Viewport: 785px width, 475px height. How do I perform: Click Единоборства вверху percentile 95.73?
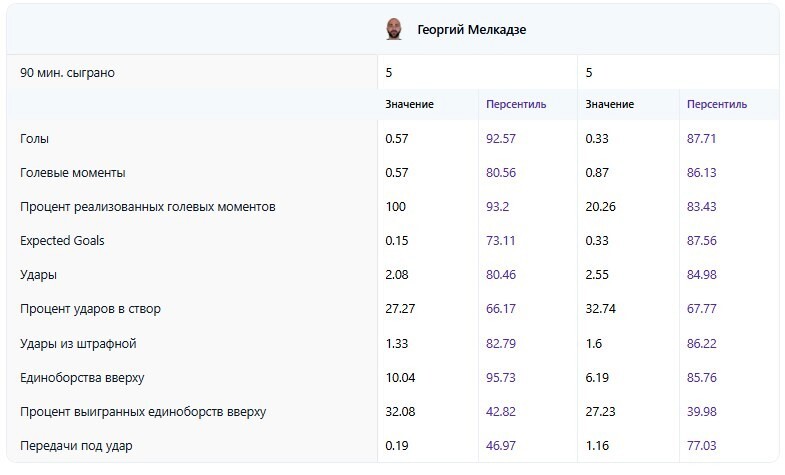(x=501, y=378)
